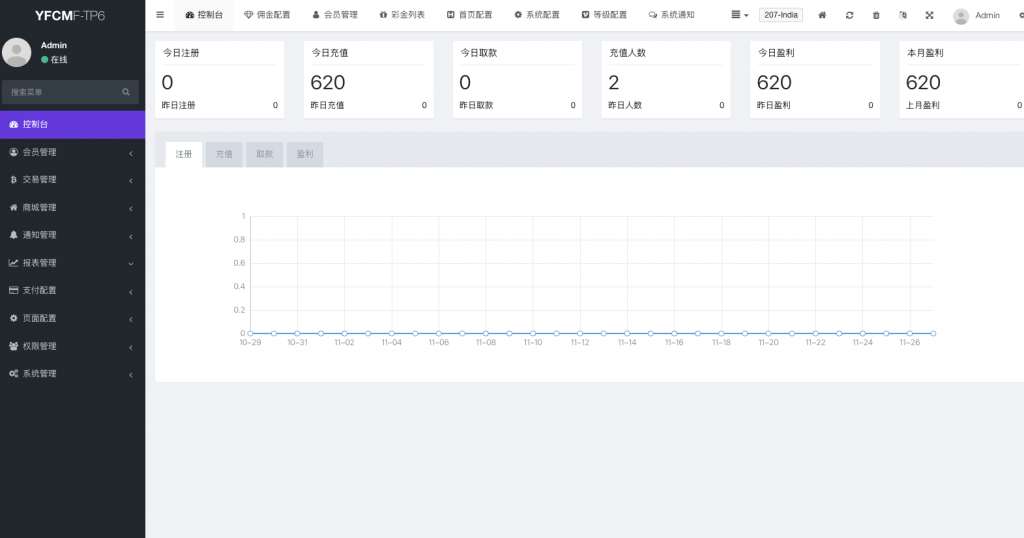Expand the 会员管理 sidebar menu

coord(72,152)
